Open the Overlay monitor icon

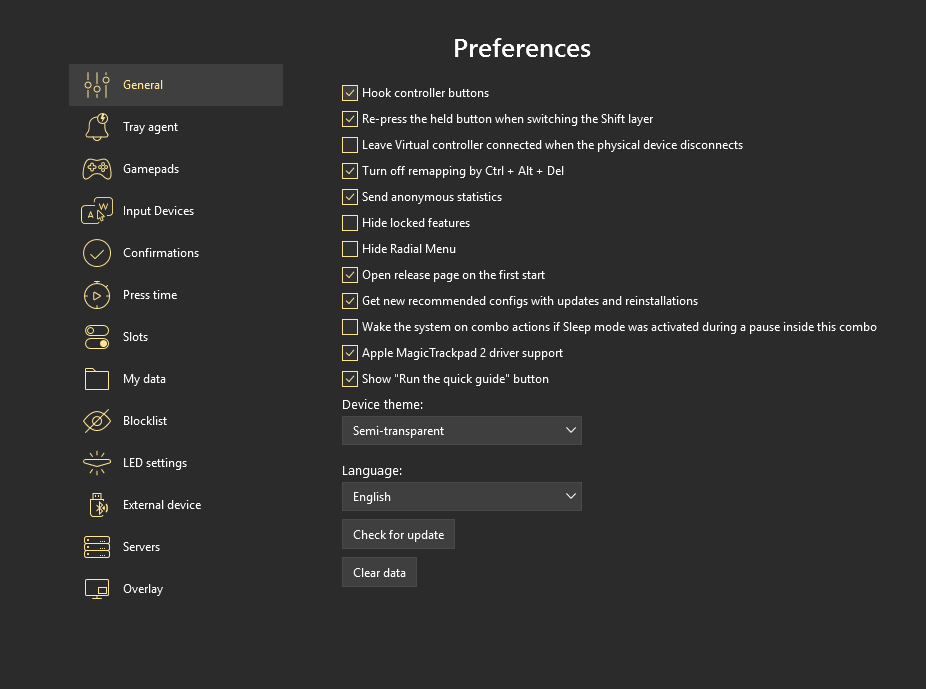[x=97, y=589]
